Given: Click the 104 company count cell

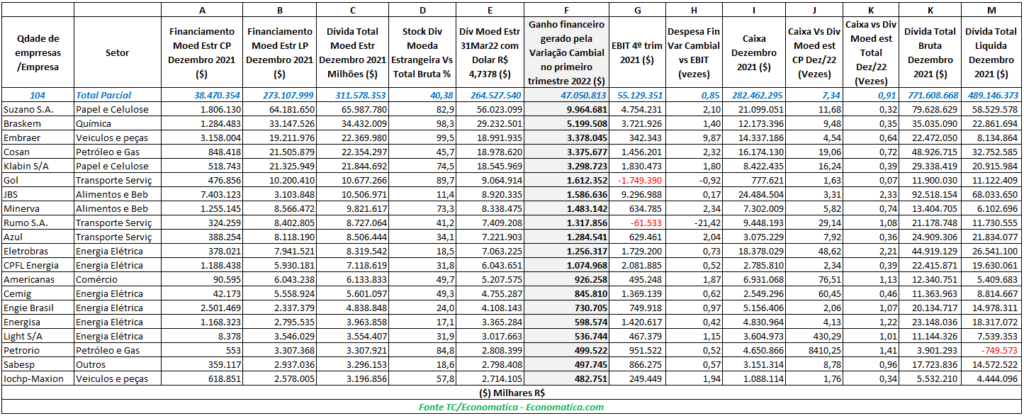Looking at the screenshot, I should tap(38, 95).
